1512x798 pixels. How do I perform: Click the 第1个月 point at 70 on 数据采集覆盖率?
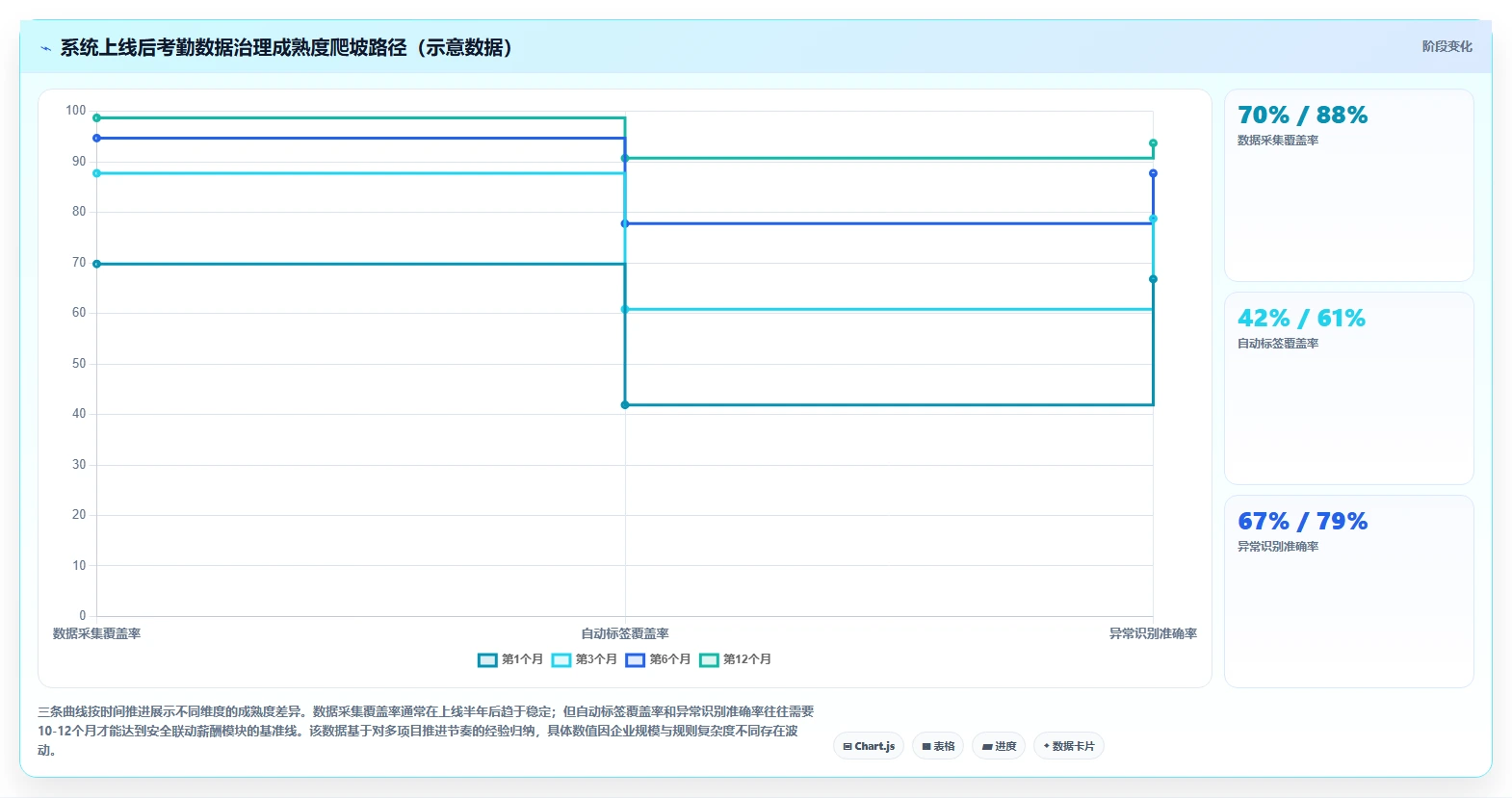[96, 264]
